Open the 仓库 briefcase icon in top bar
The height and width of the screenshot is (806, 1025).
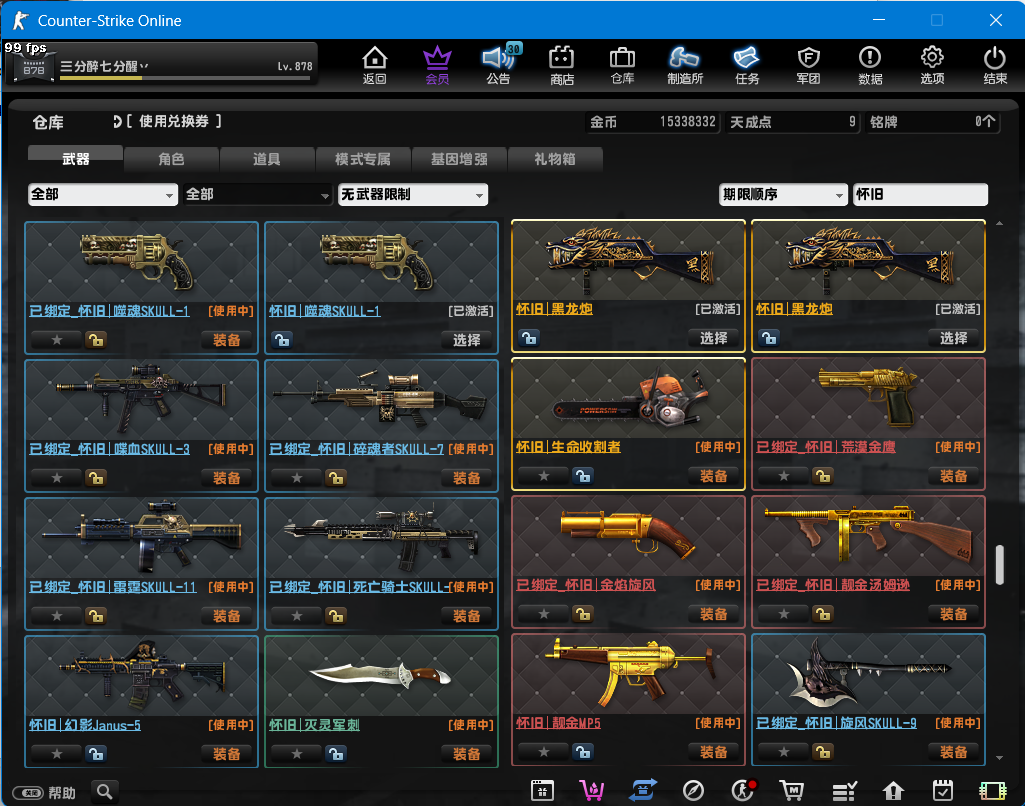tap(622, 65)
